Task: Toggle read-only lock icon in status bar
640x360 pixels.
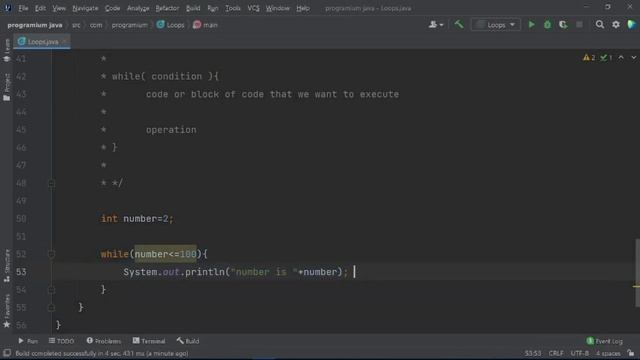Action: point(631,353)
